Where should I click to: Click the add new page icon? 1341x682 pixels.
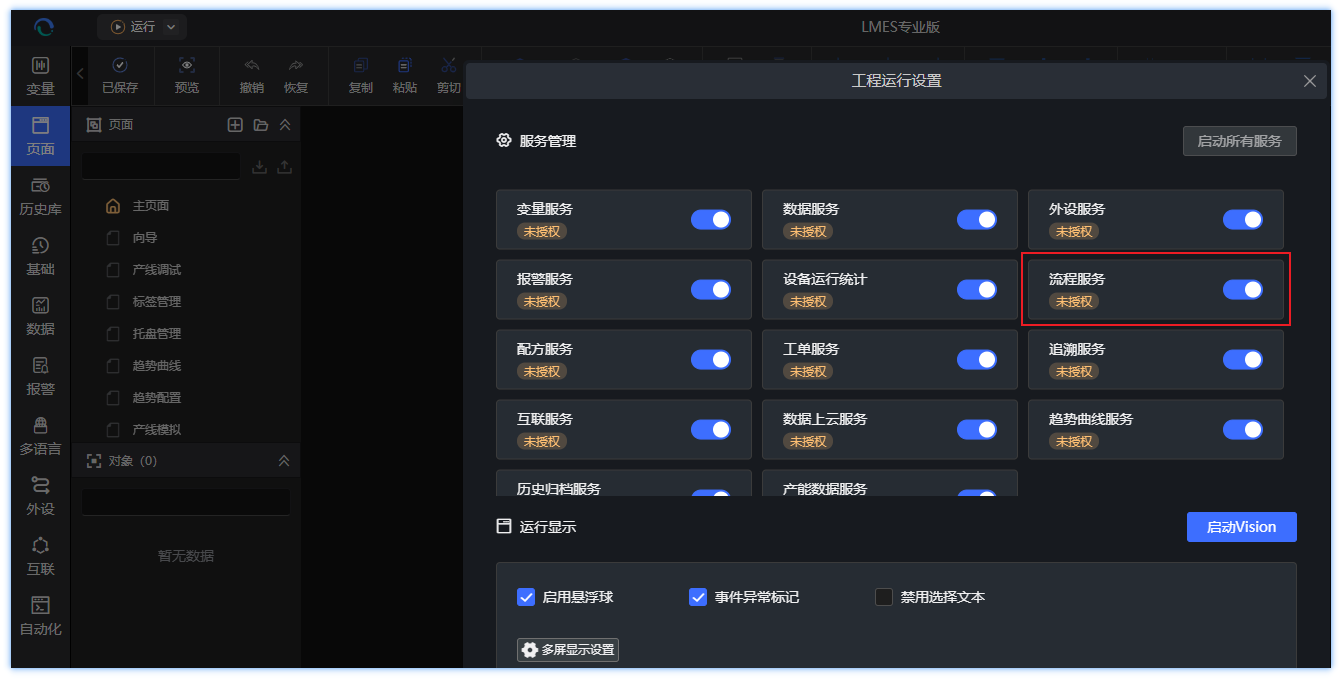(235, 125)
